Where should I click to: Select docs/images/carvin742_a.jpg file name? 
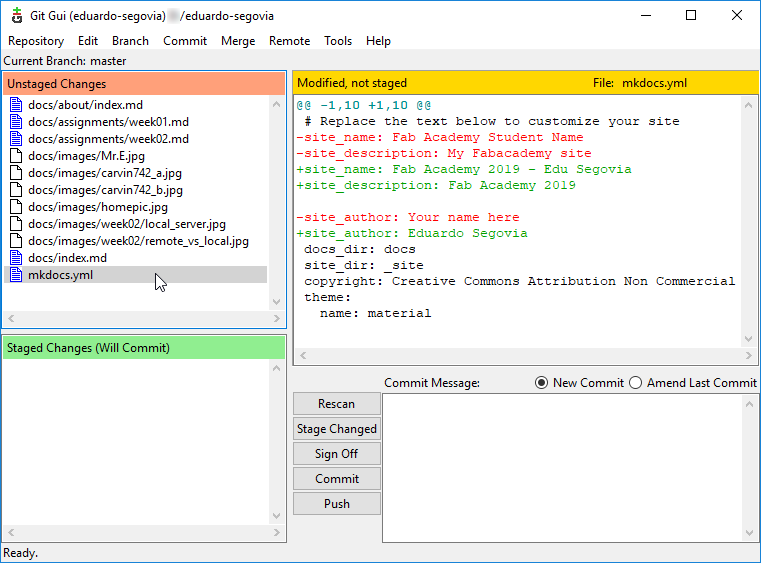[105, 173]
